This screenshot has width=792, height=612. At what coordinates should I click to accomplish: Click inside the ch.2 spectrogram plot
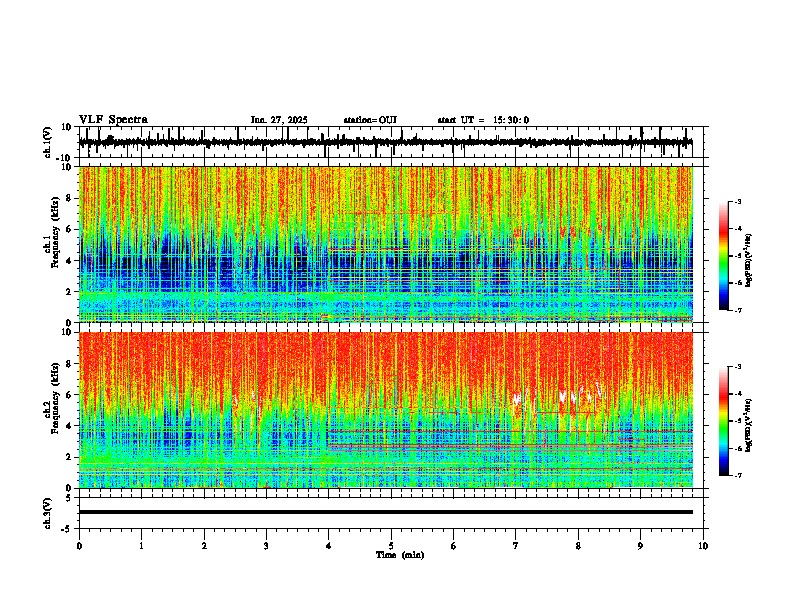pos(386,410)
